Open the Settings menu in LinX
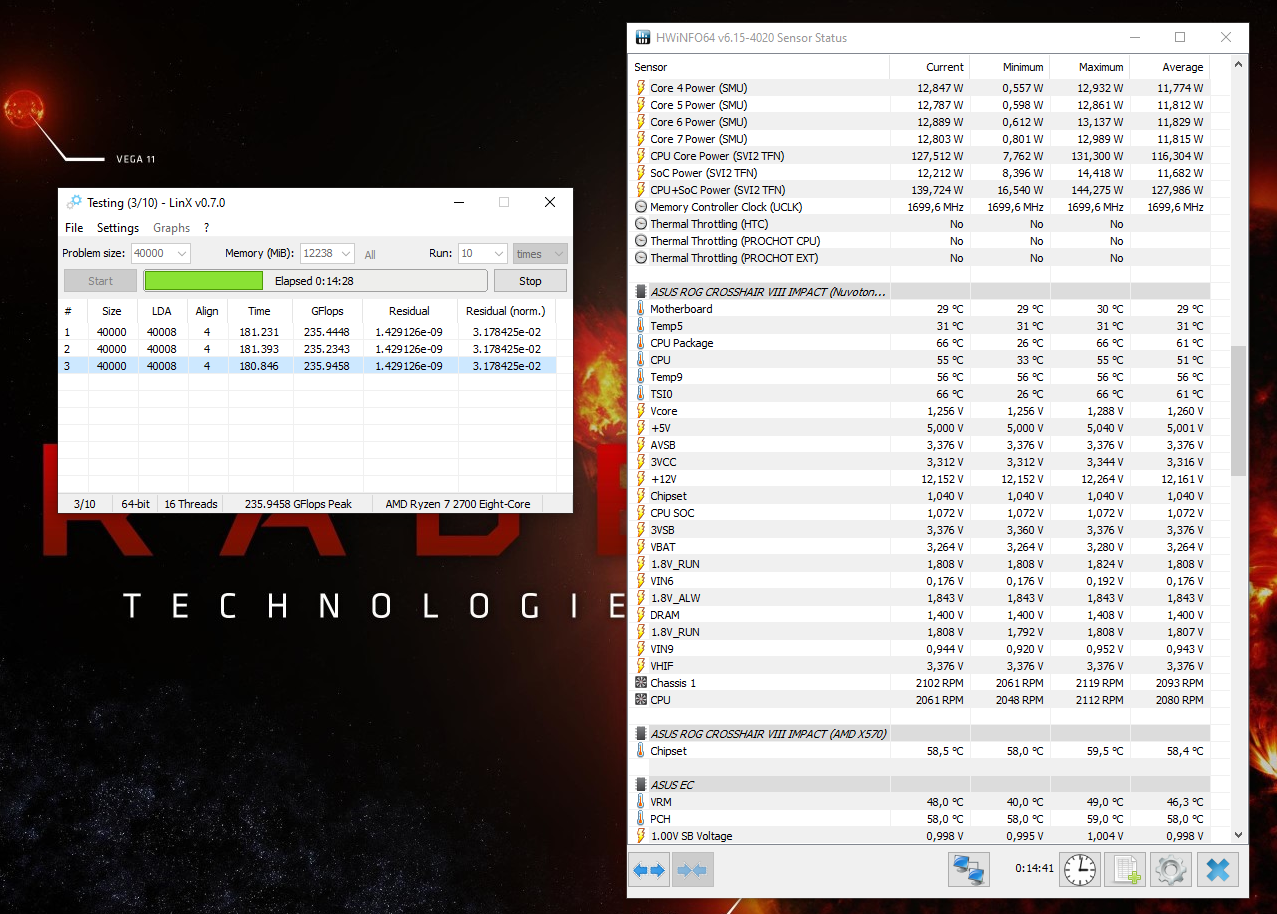1277x914 pixels. (x=118, y=228)
